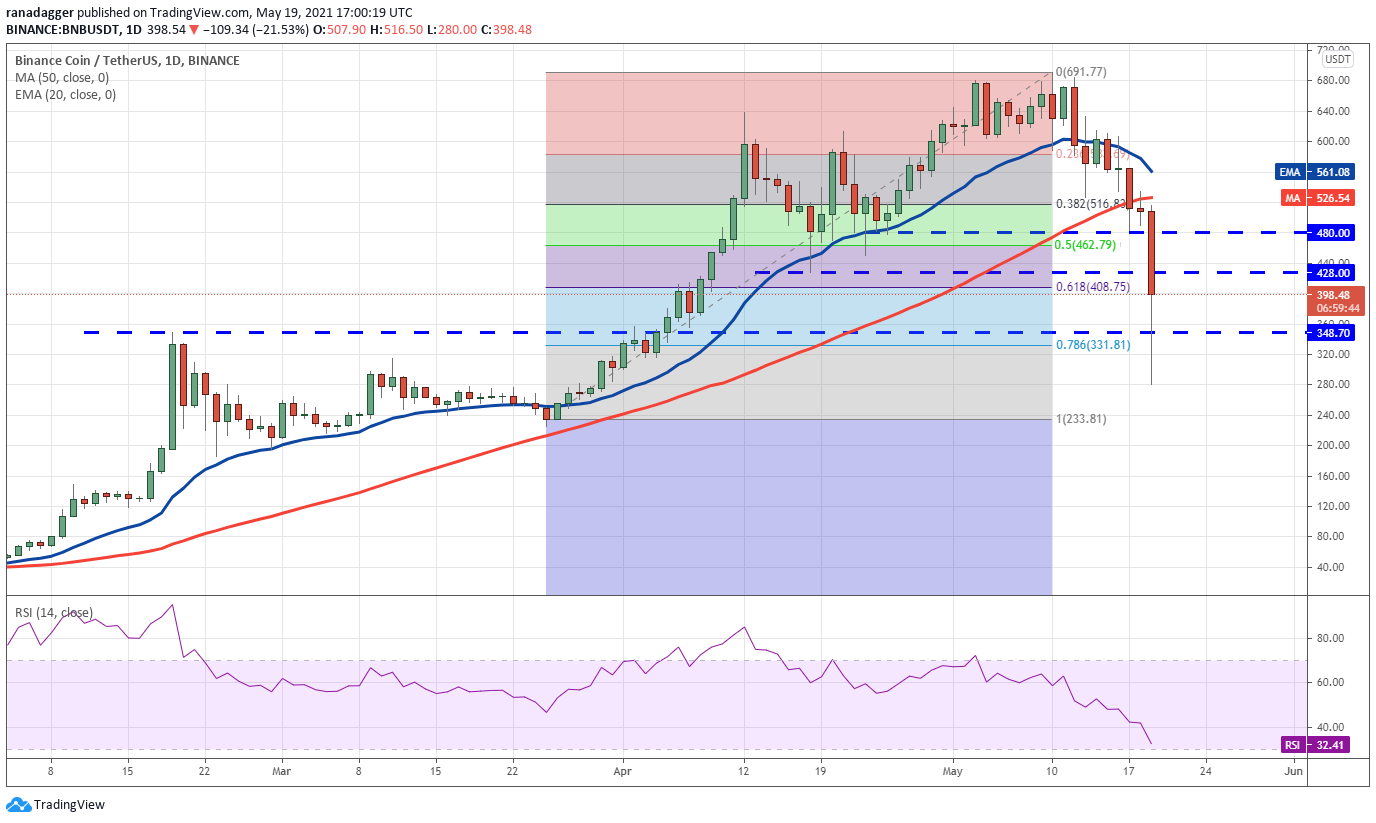Click the USDT currency label on price axis
This screenshot has width=1376, height=823.
pyautogui.click(x=1336, y=60)
